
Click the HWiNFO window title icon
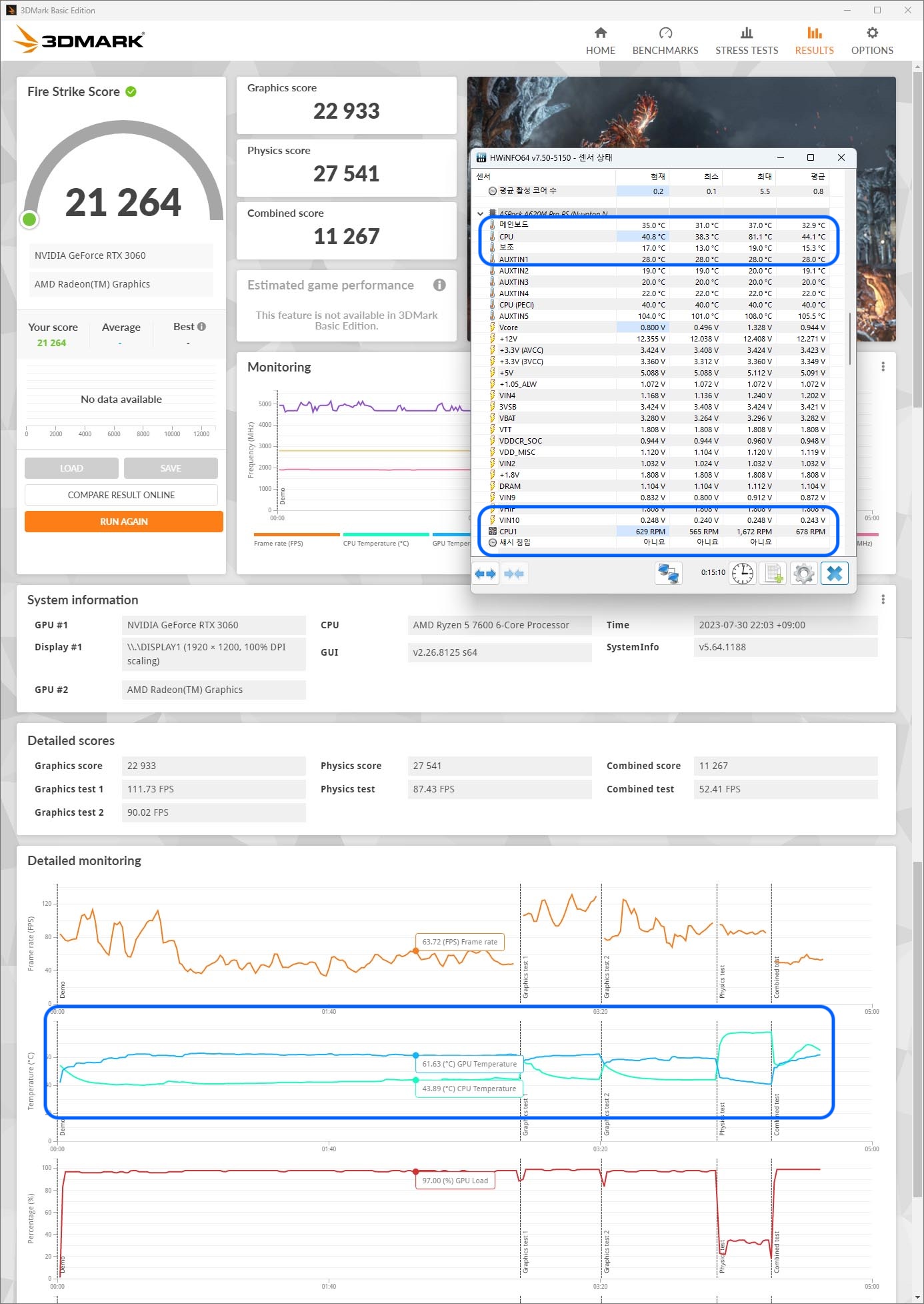(x=481, y=158)
